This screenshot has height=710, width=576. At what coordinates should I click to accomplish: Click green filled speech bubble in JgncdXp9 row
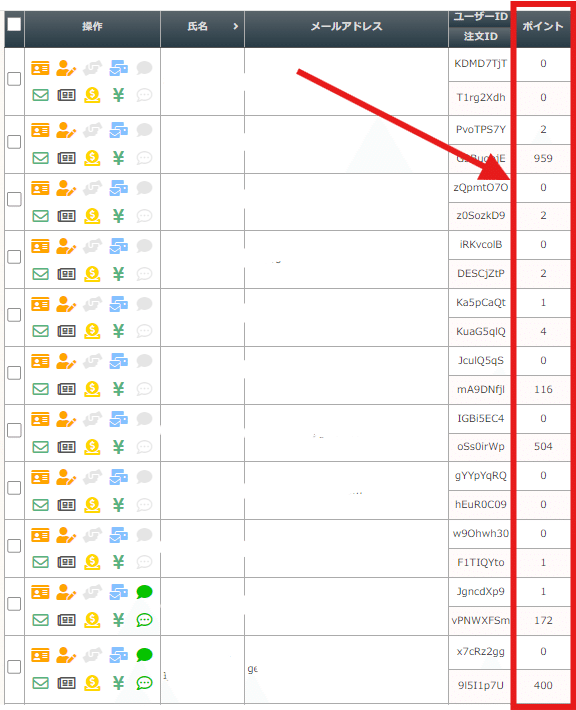pos(144,592)
